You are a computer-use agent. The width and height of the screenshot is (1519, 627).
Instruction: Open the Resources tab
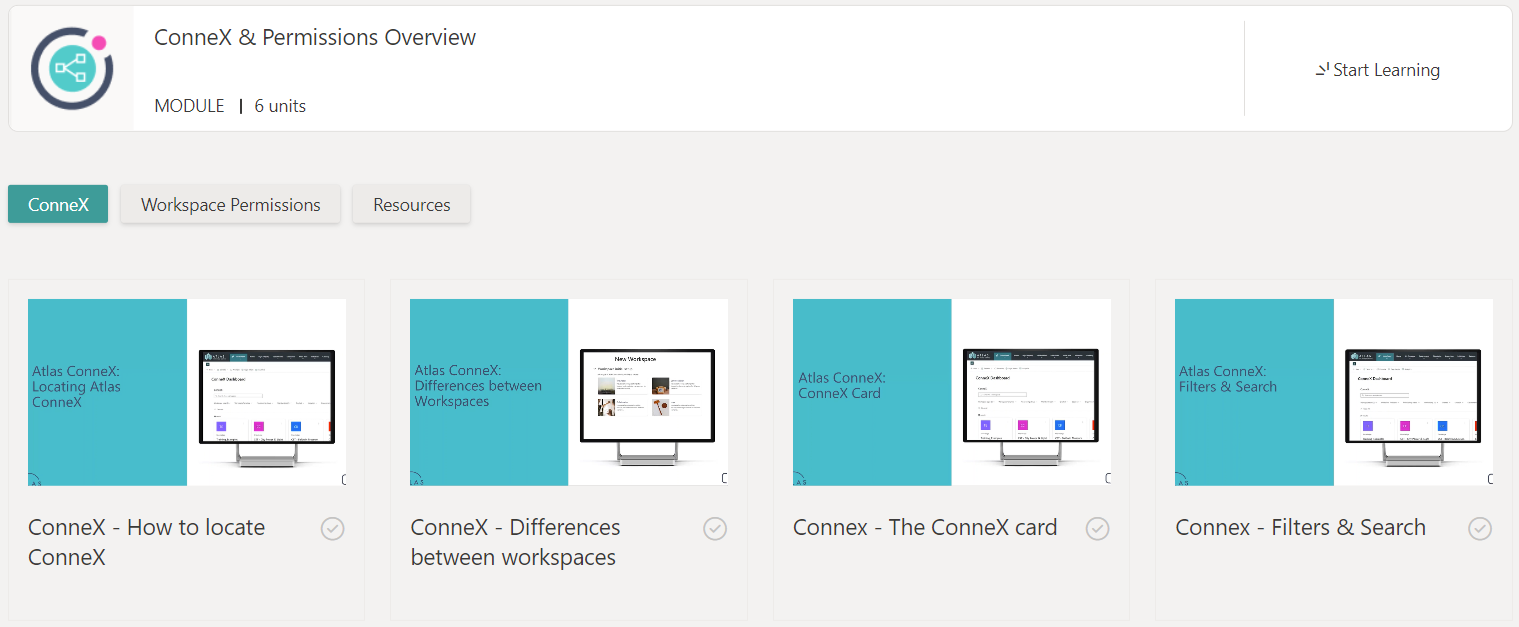(x=411, y=204)
